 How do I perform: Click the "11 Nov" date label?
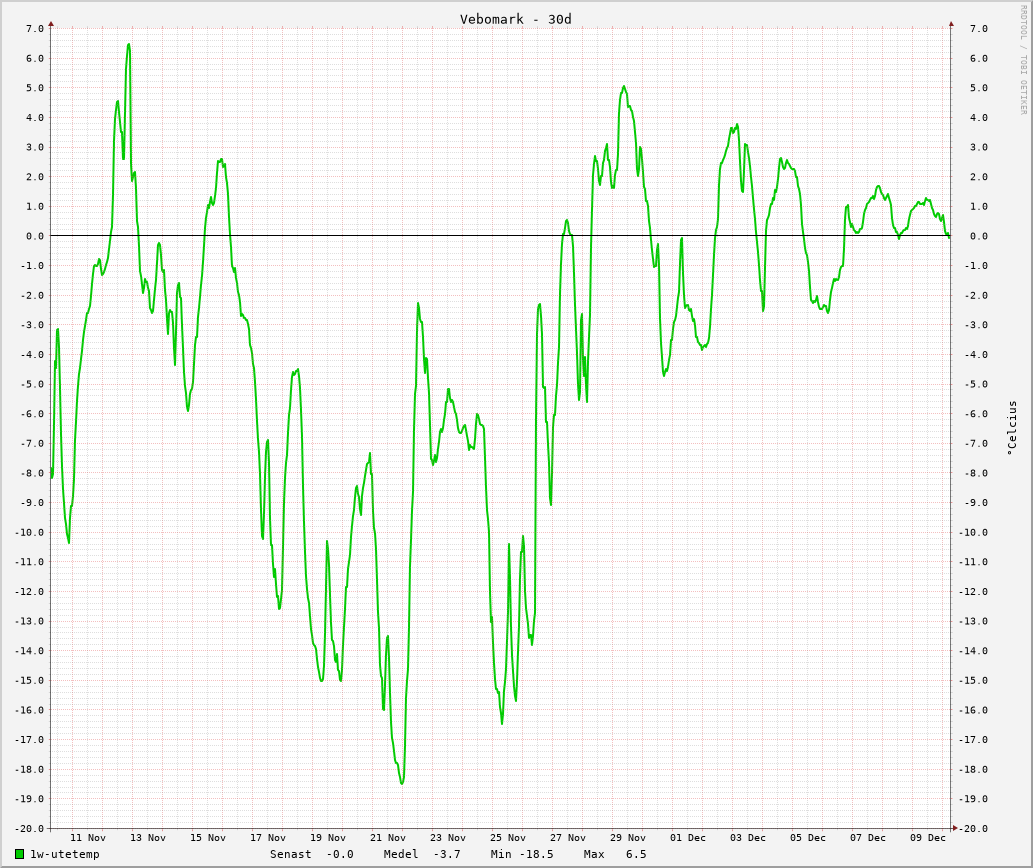88,838
